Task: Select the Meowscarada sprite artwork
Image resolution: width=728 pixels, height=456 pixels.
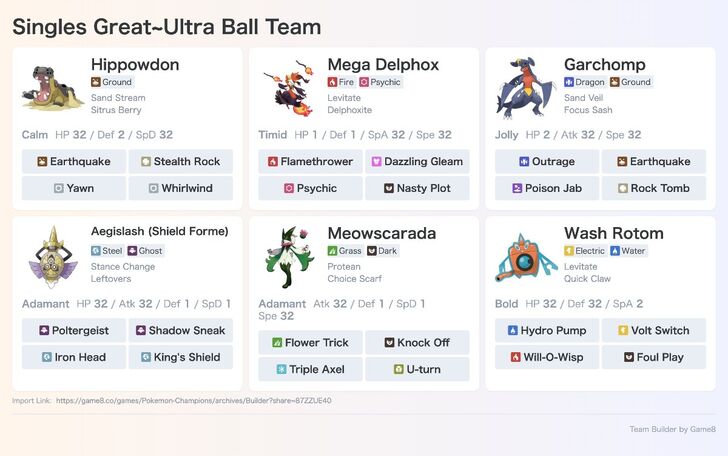Action: [288, 257]
